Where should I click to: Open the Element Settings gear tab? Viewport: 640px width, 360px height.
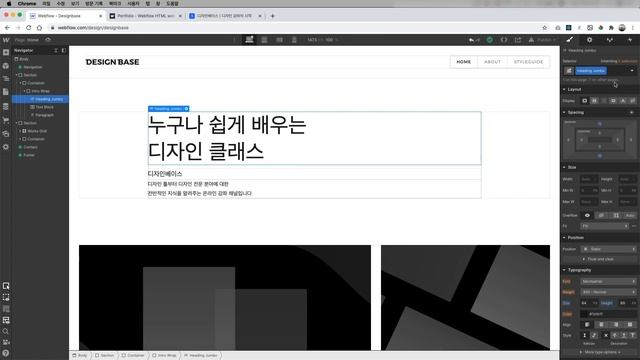(x=589, y=40)
